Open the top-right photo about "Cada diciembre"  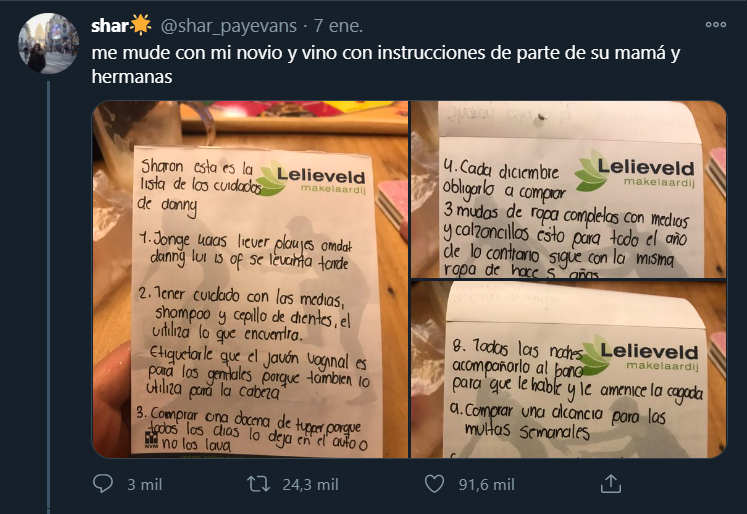click(570, 189)
